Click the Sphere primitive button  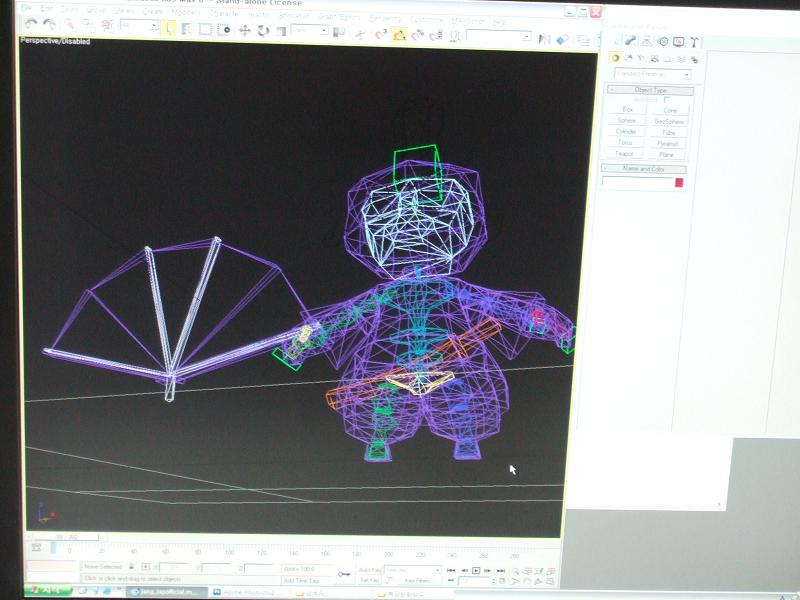[x=627, y=120]
